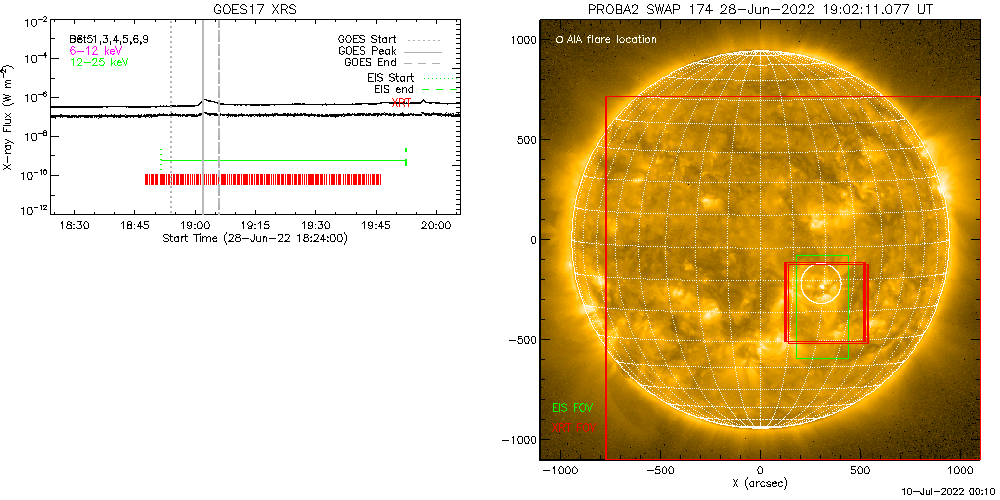Click the 19:00 time axis tick label
This screenshot has width=1000, height=500.
click(x=195, y=225)
